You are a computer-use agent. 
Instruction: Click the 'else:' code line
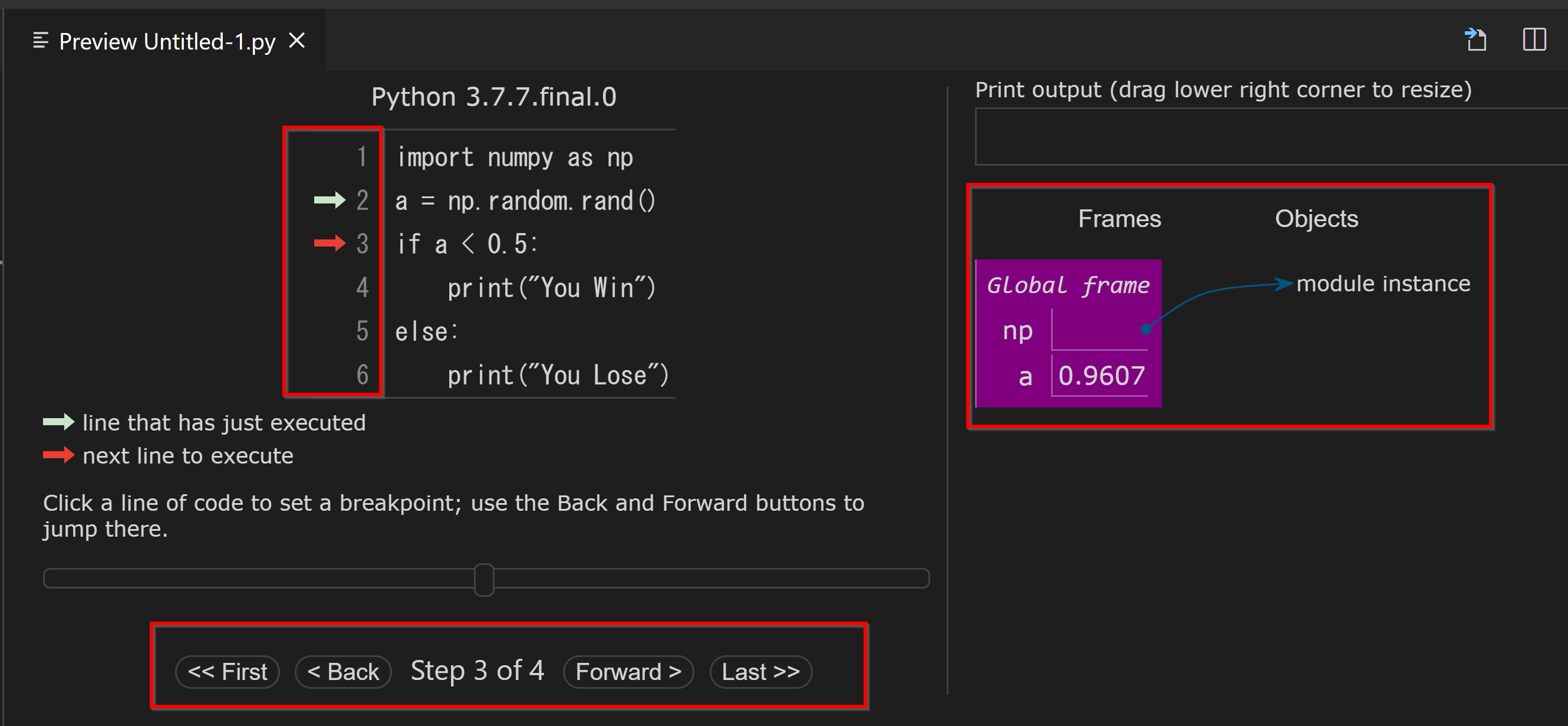[x=426, y=332]
